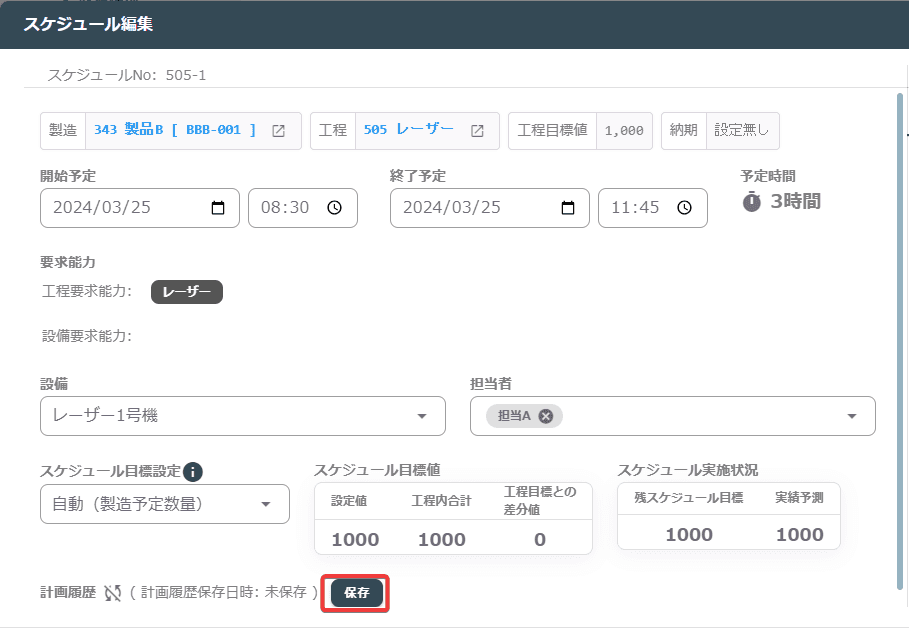The height and width of the screenshot is (628, 909).
Task: Click the 実績予測 value 1000
Action: pyautogui.click(x=799, y=534)
